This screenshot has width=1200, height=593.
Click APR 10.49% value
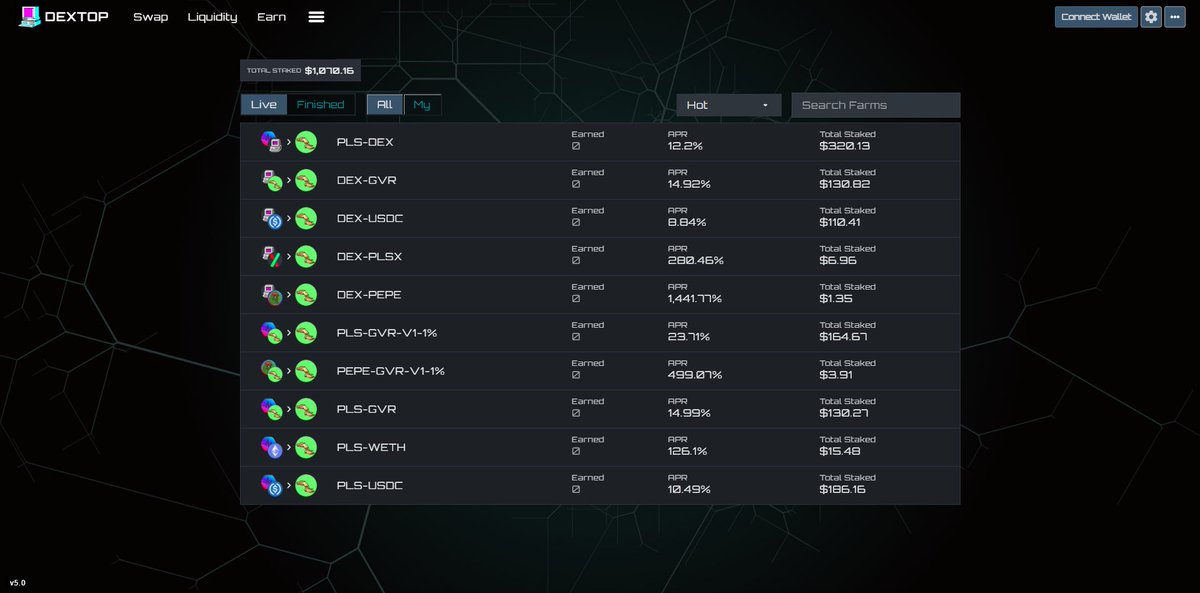click(x=689, y=490)
